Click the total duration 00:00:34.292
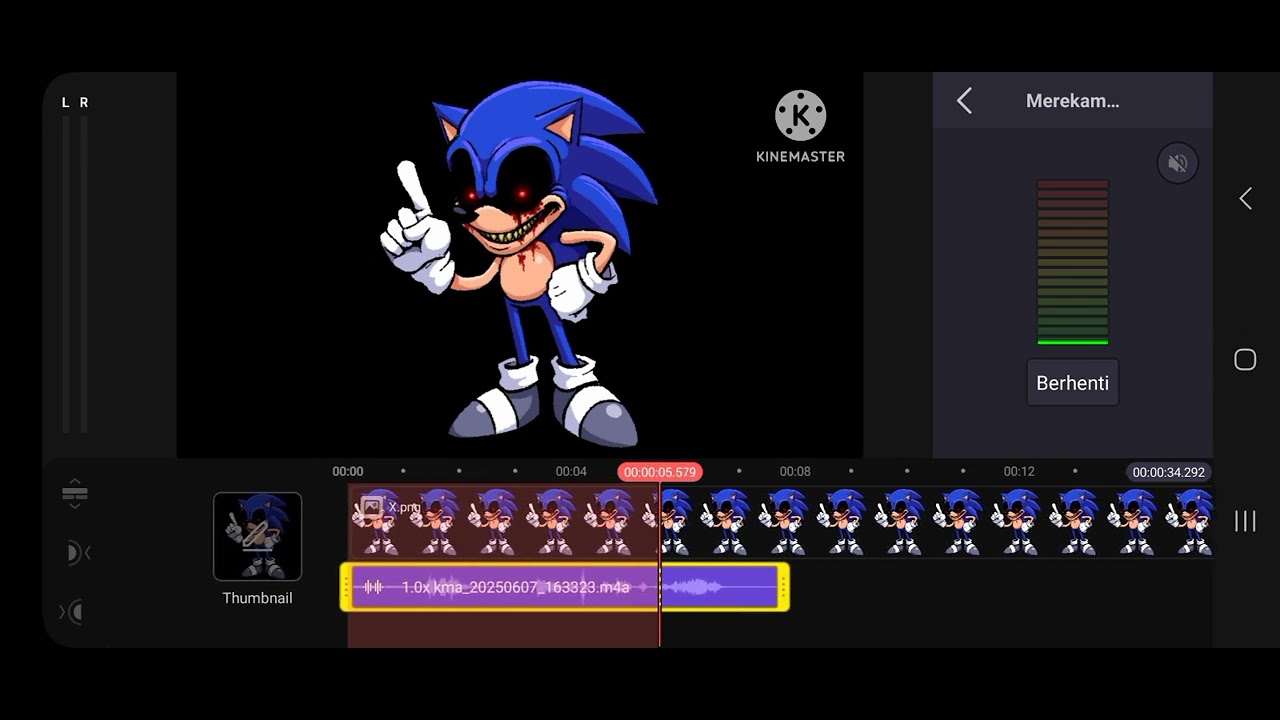This screenshot has height=720, width=1280. pos(1168,472)
